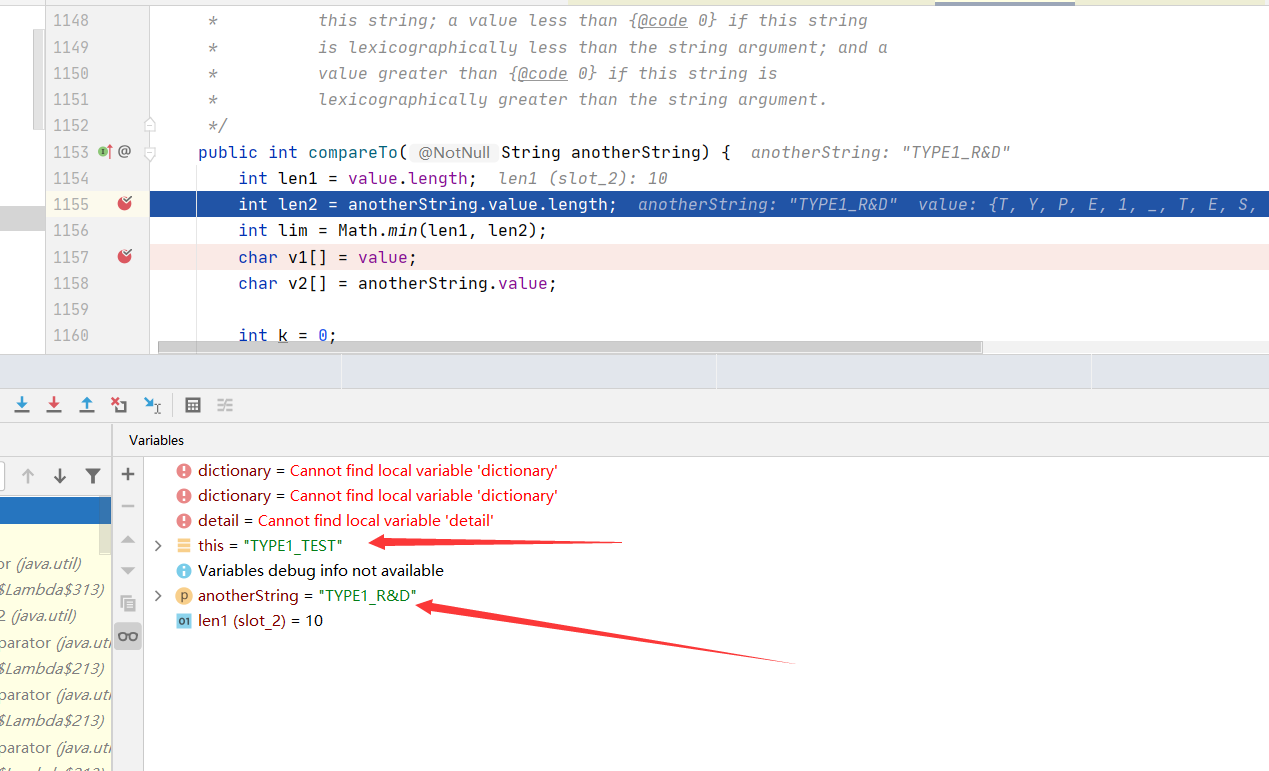The width and height of the screenshot is (1269, 771).
Task: Click the @code link on line 1150
Action: click(543, 73)
